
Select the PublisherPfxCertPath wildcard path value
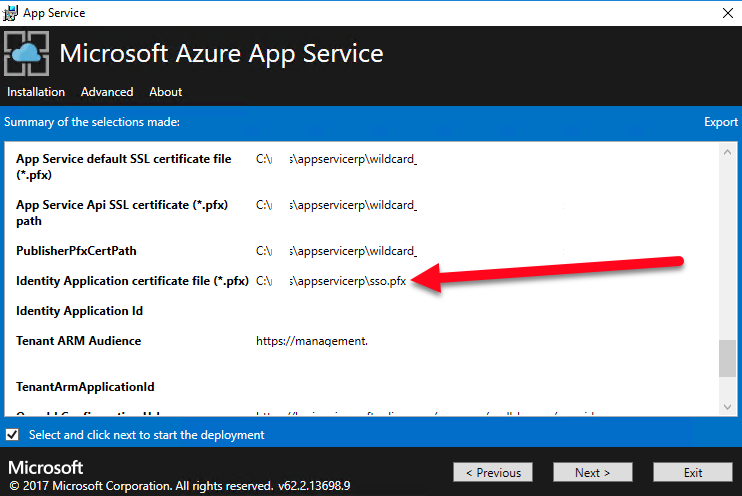pos(336,251)
